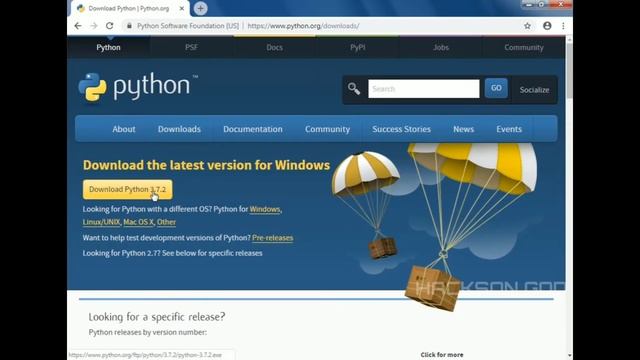The height and width of the screenshot is (360, 640).
Task: Open the Docs top navigation tab
Action: 274,47
